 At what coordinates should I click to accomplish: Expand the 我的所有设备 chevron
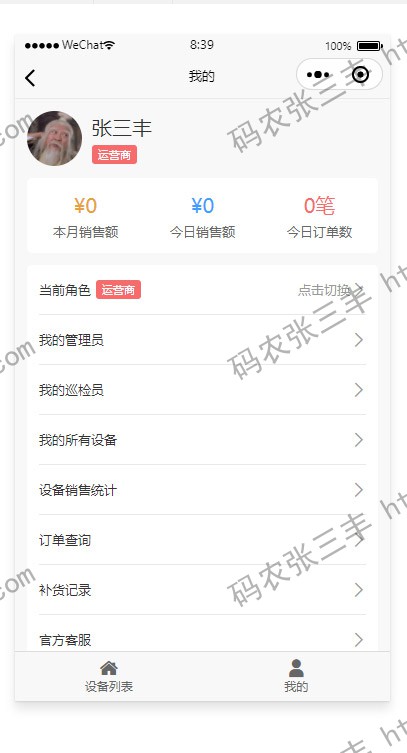tap(359, 440)
